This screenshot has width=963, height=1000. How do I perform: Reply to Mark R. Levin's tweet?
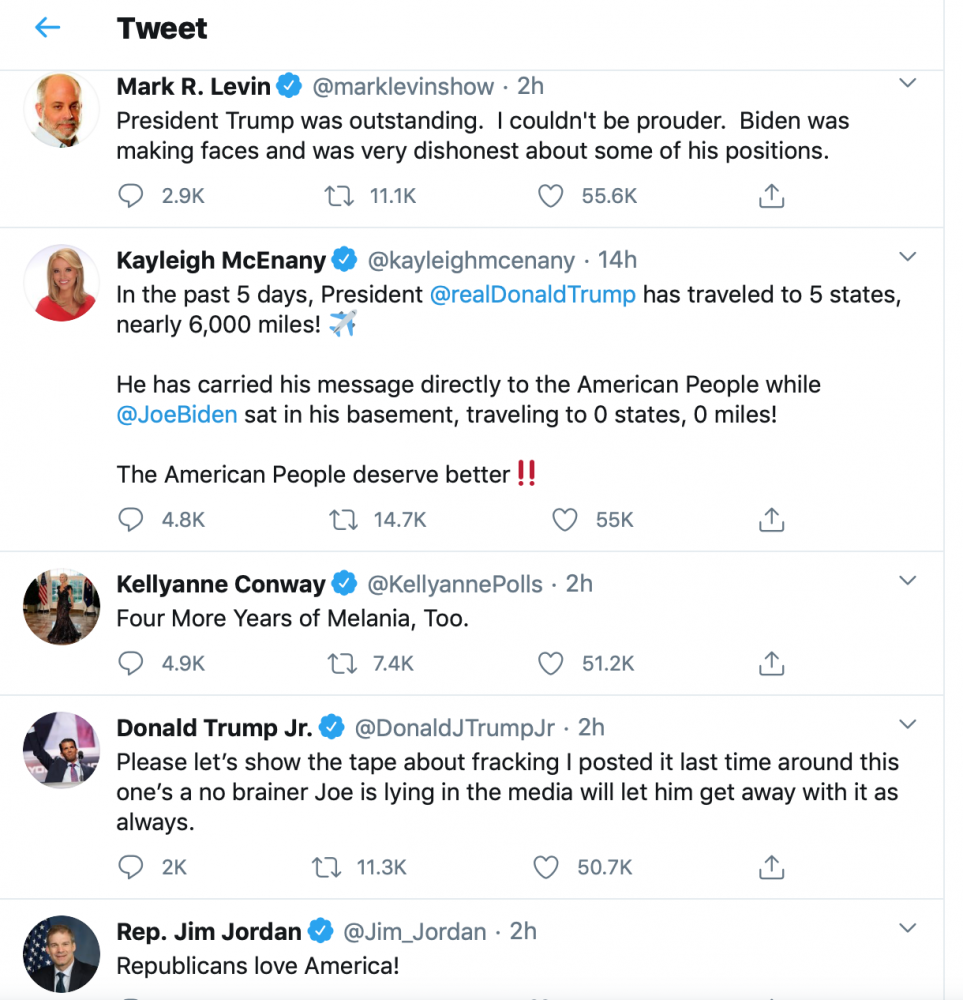coord(131,196)
